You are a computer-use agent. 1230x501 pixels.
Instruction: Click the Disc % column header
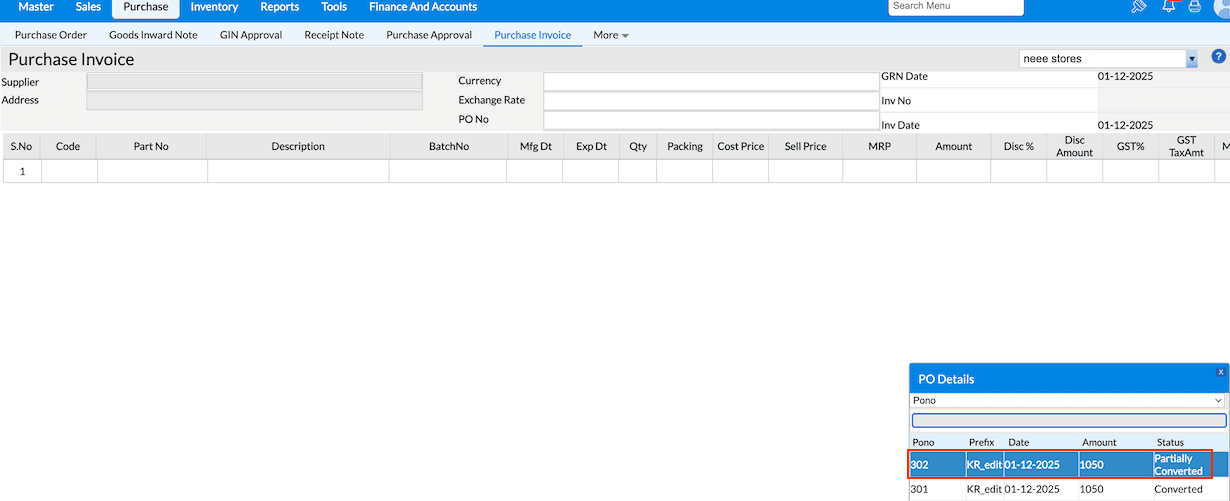point(1019,146)
